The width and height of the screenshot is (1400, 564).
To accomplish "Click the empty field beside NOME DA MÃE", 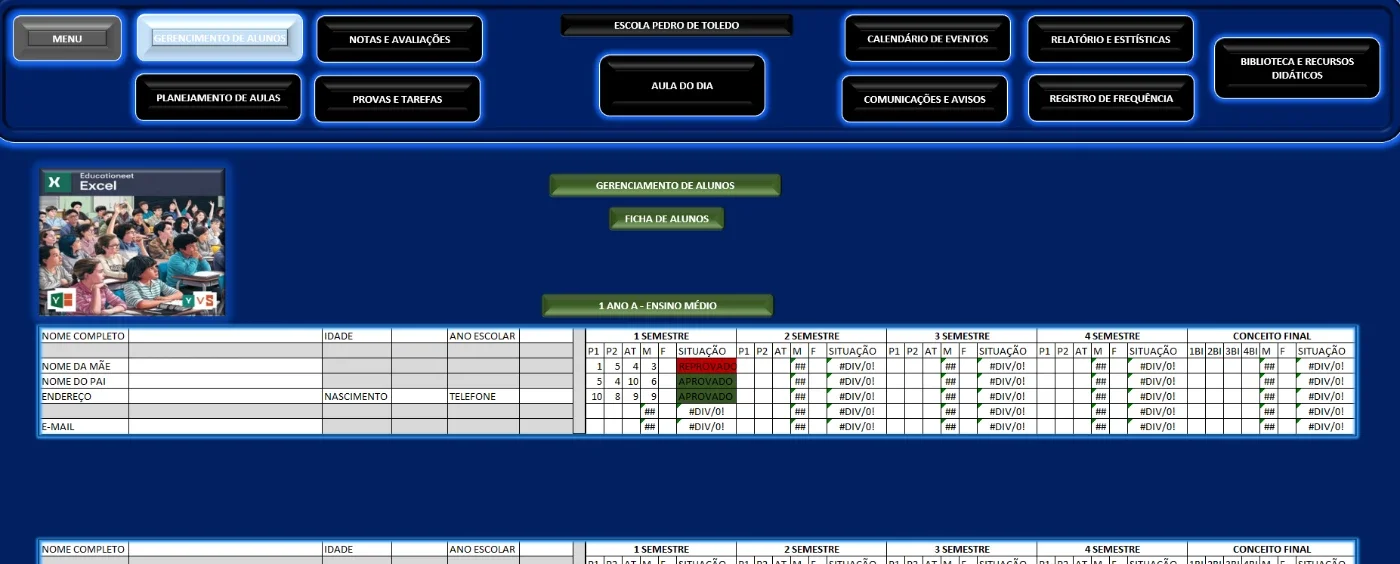I will [x=225, y=366].
